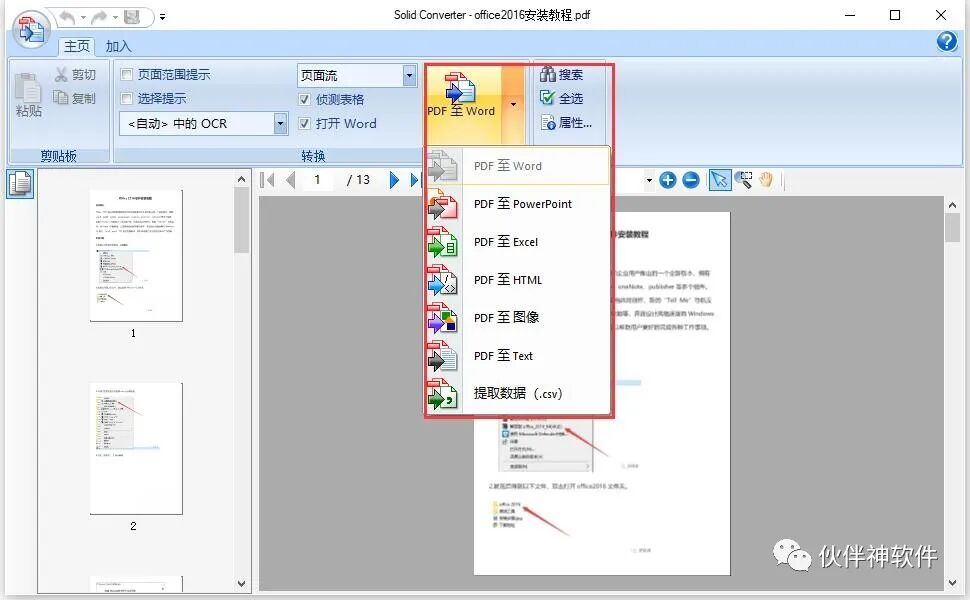Open the 搜索 search tool
This screenshot has height=600, width=970.
point(561,73)
